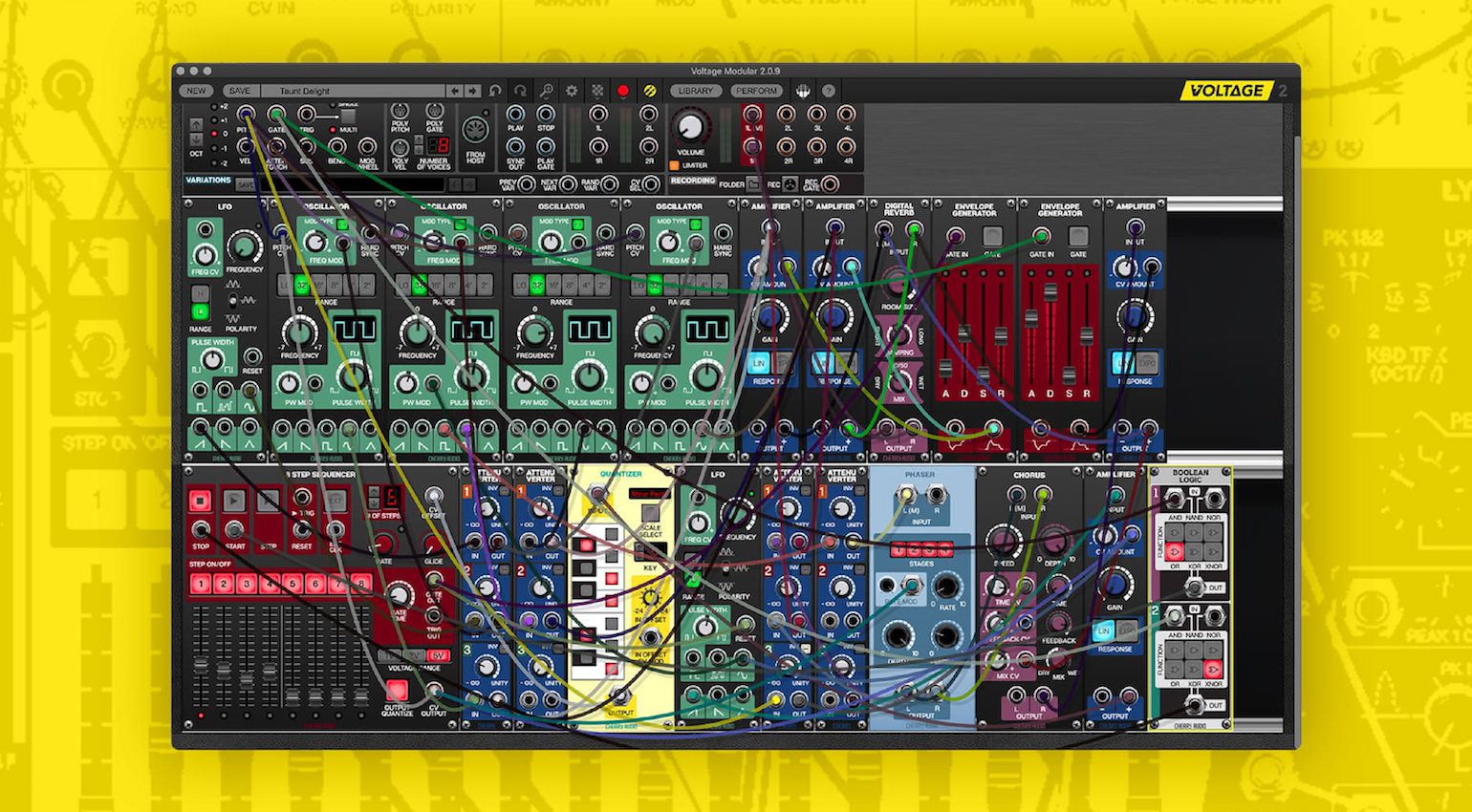Click the sequencer CV Output jack

coord(434,690)
